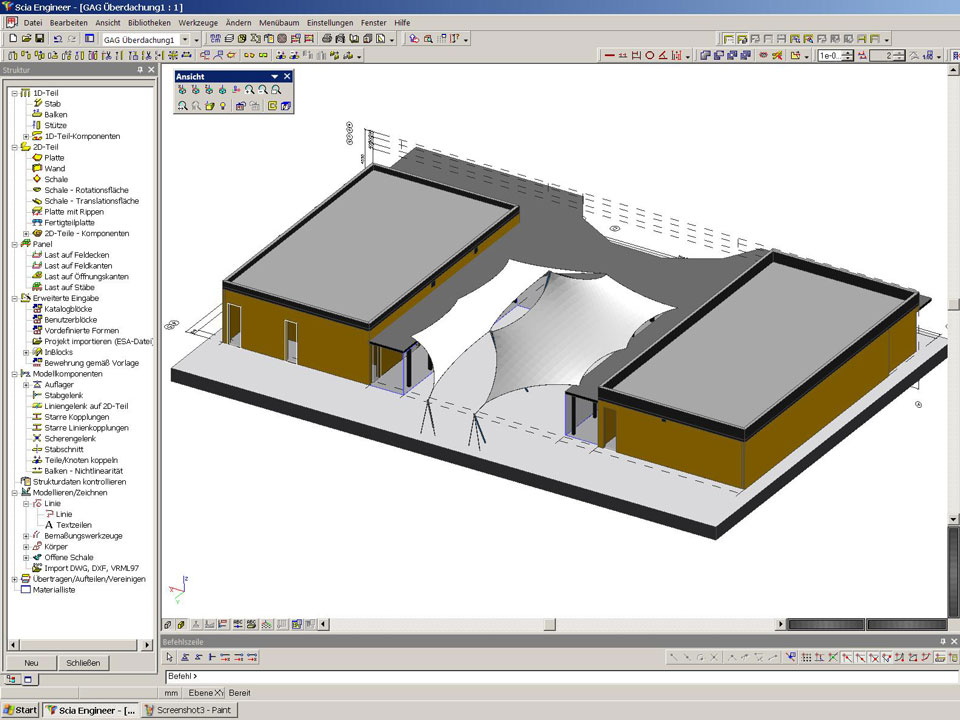Click the Open file folder icon
960x720 pixels.
pyautogui.click(x=26, y=39)
